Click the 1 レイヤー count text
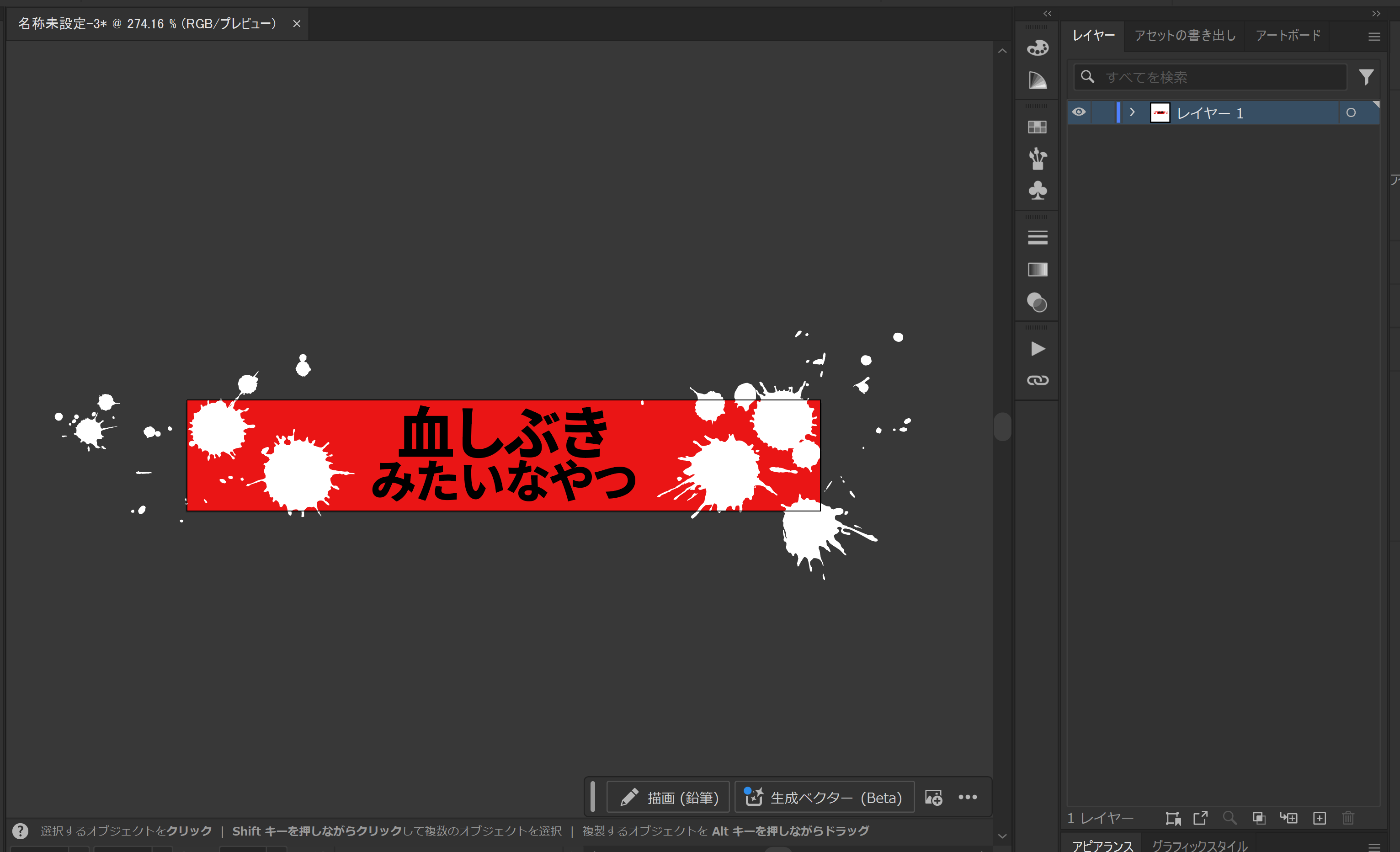Viewport: 1400px width, 852px height. point(1100,818)
